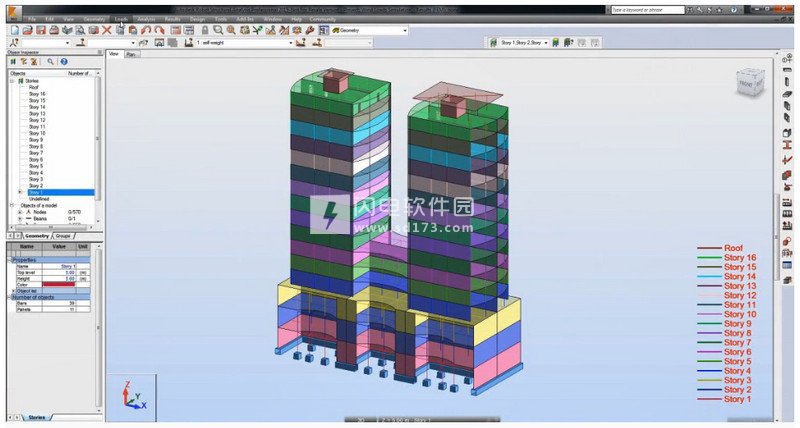The image size is (800, 428).
Task: Click the wrench preferences icon
Action: click(310, 30)
